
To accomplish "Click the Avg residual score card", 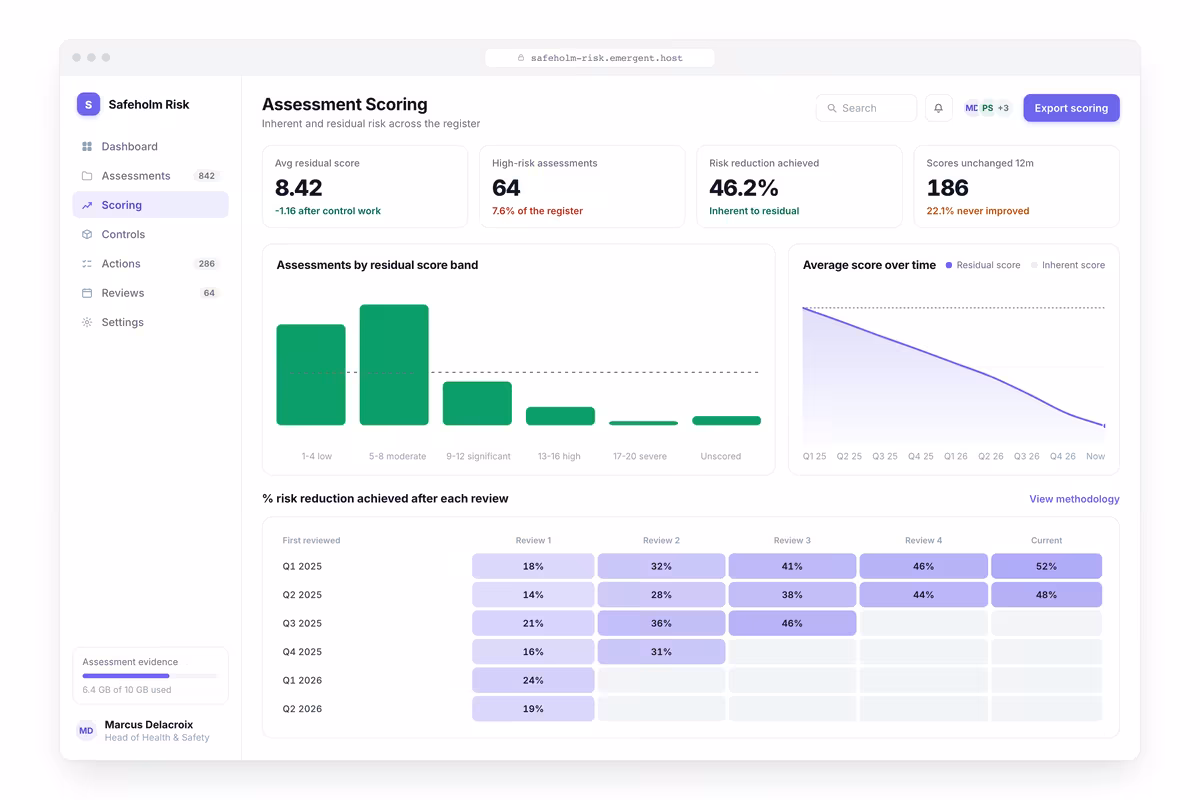I will tap(365, 187).
